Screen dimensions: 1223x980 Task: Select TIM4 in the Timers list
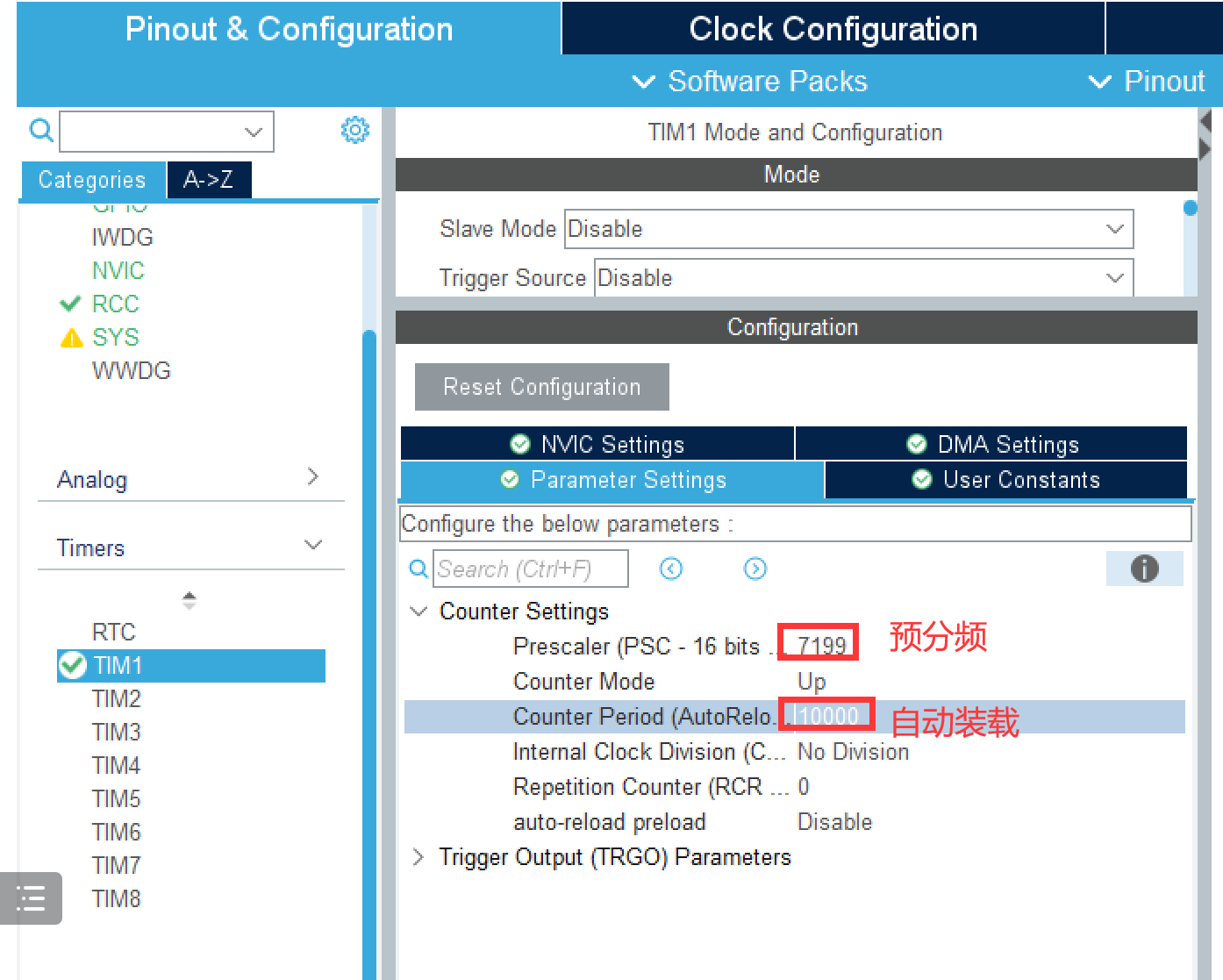[117, 766]
